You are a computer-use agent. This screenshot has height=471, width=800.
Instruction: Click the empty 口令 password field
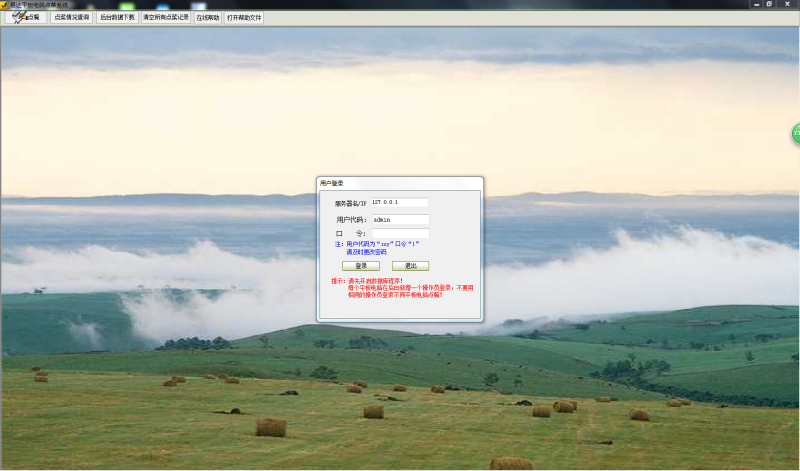click(x=399, y=234)
